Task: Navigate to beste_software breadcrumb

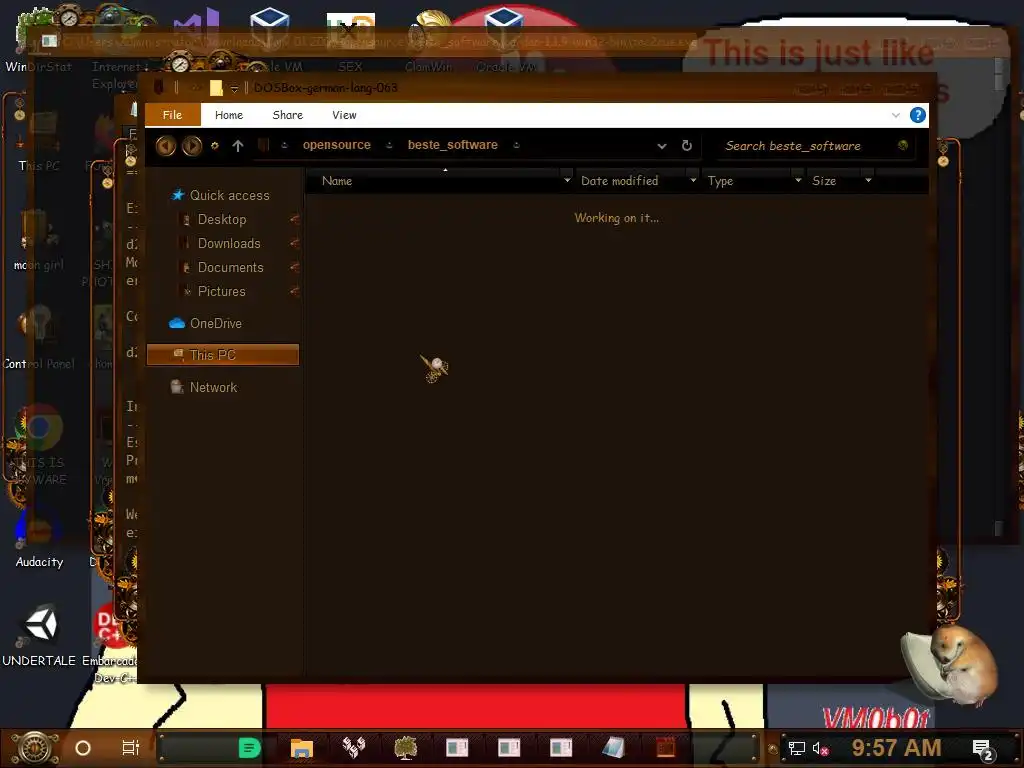Action: [x=453, y=145]
